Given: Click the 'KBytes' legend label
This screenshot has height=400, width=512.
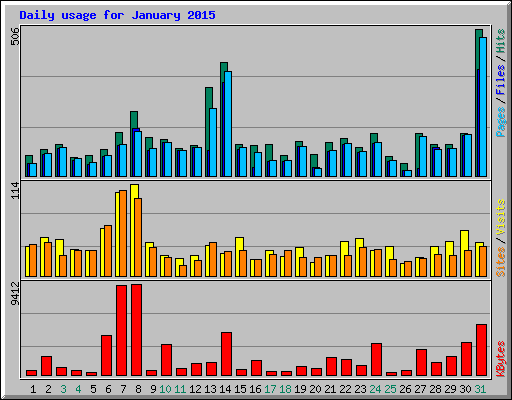Looking at the screenshot, I should click(501, 359).
